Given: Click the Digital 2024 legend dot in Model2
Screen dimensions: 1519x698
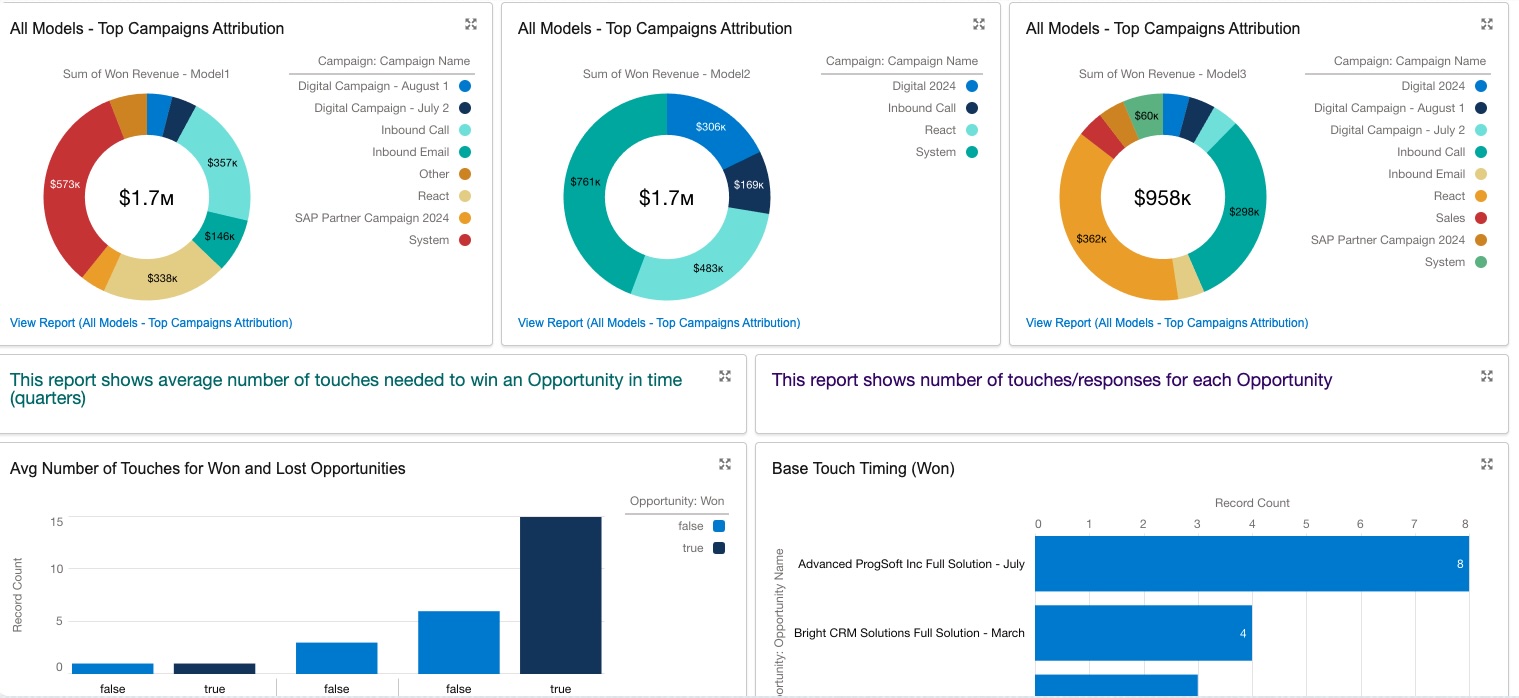Looking at the screenshot, I should pos(972,86).
